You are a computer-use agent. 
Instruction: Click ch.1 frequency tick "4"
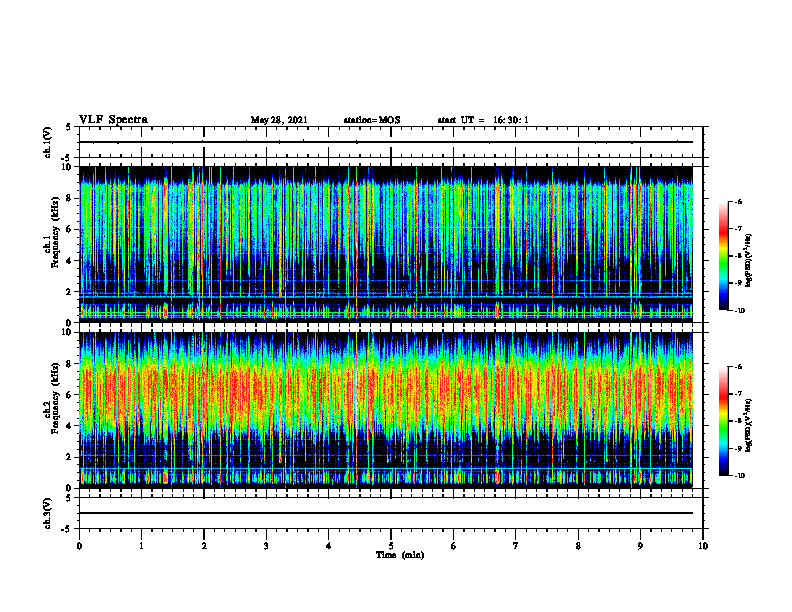70,261
